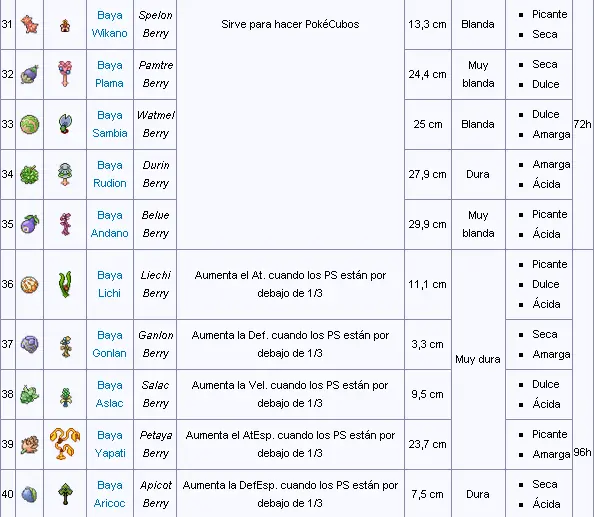Click the Salac berry icon in row 38
594x517 pixels.
coord(29,394)
